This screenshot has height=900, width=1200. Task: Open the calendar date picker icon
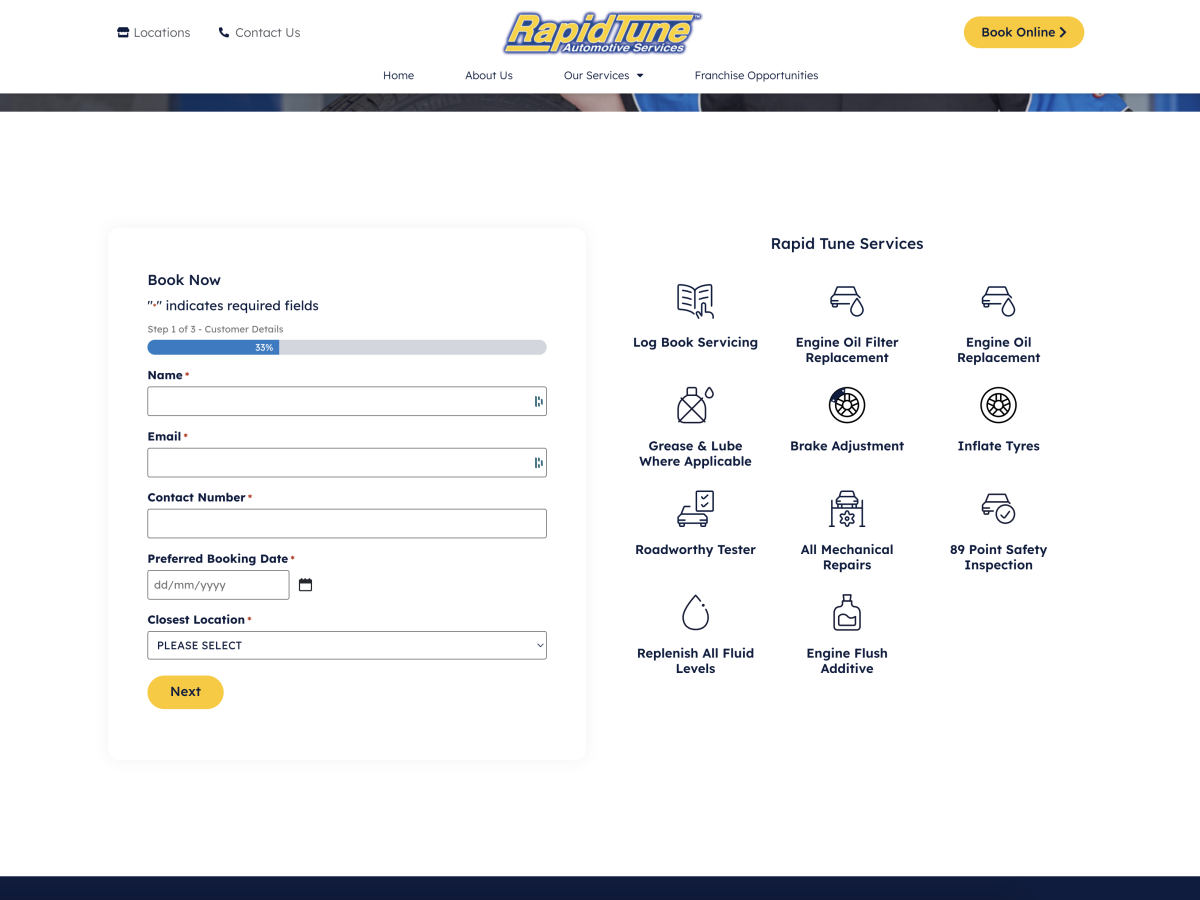(306, 585)
